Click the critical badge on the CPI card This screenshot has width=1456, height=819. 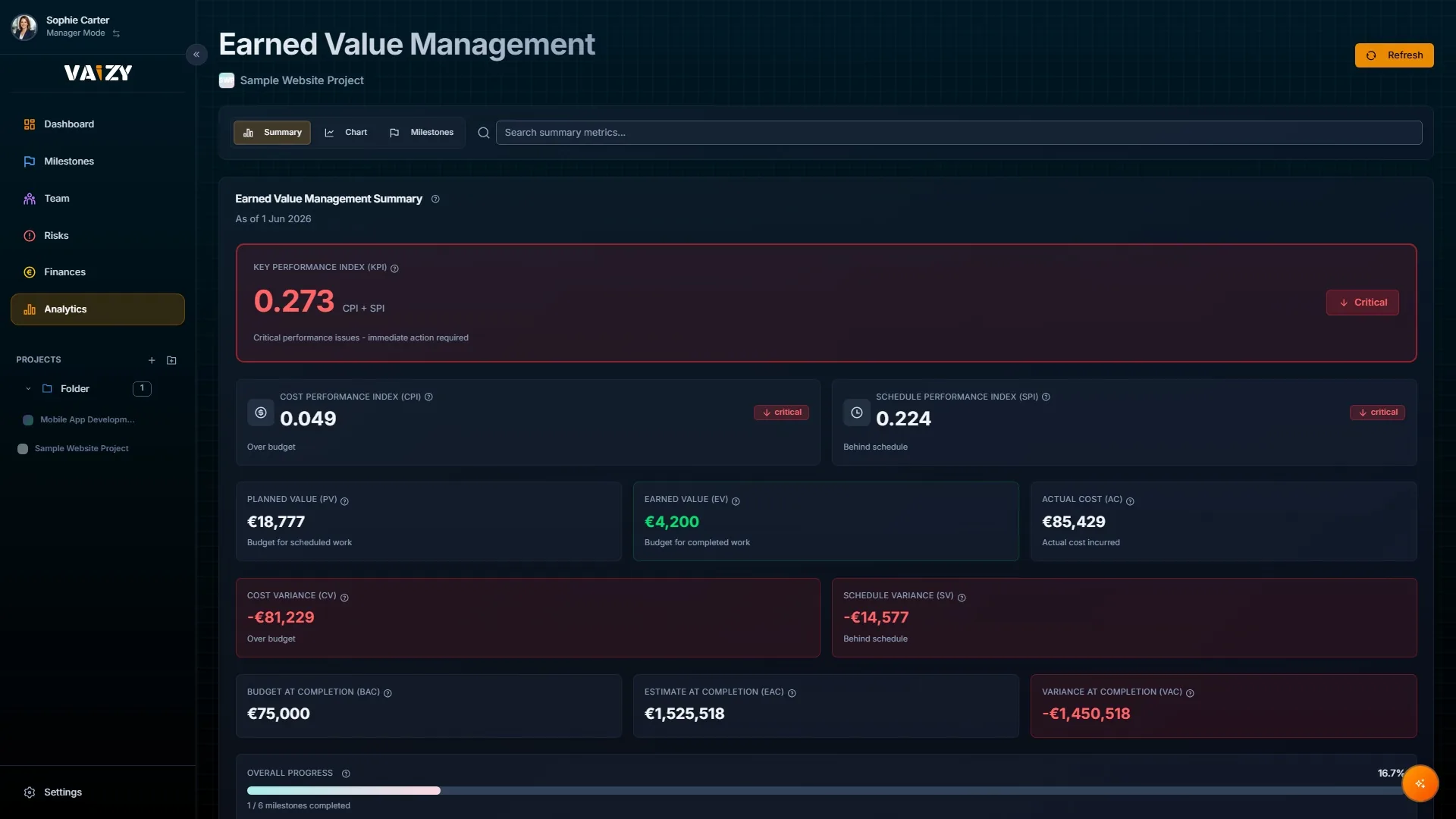781,413
